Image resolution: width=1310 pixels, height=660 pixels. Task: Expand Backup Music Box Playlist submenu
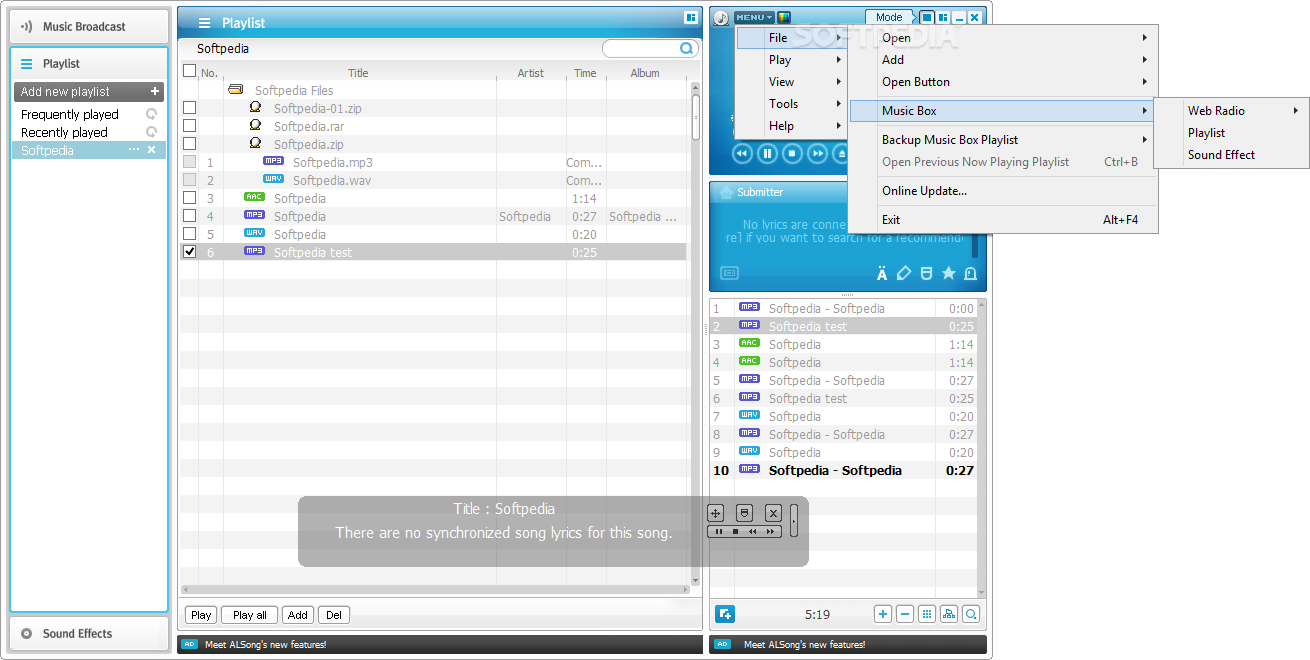[1003, 140]
